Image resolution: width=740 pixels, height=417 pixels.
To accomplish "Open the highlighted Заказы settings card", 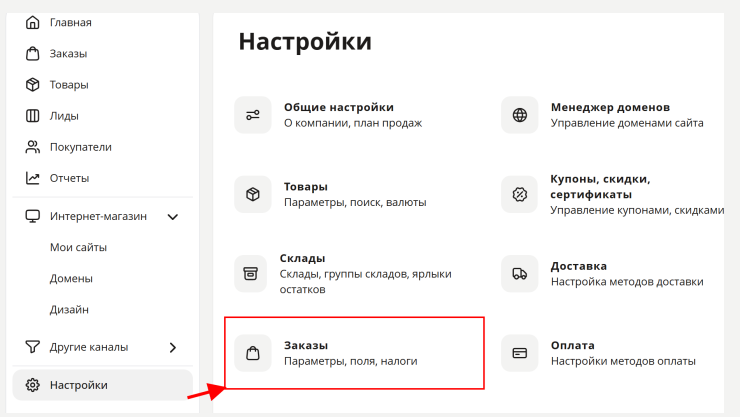I will tap(354, 353).
